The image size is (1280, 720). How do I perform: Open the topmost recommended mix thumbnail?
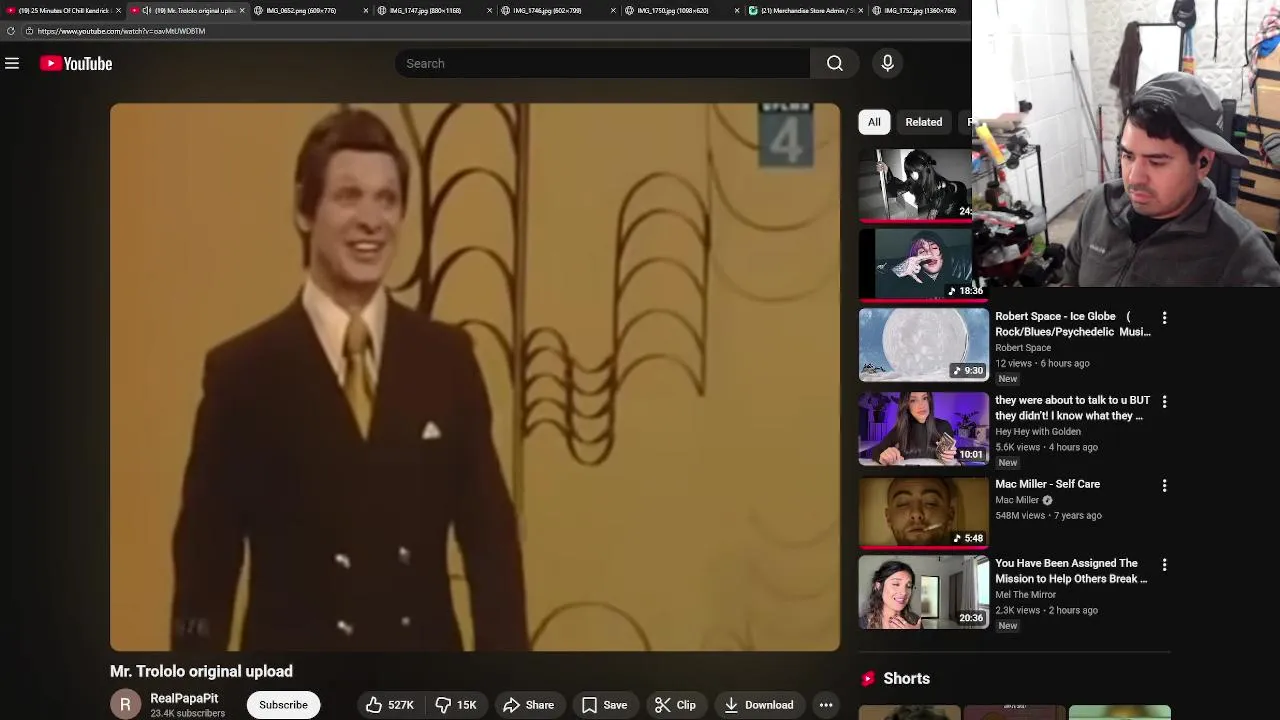(x=915, y=185)
